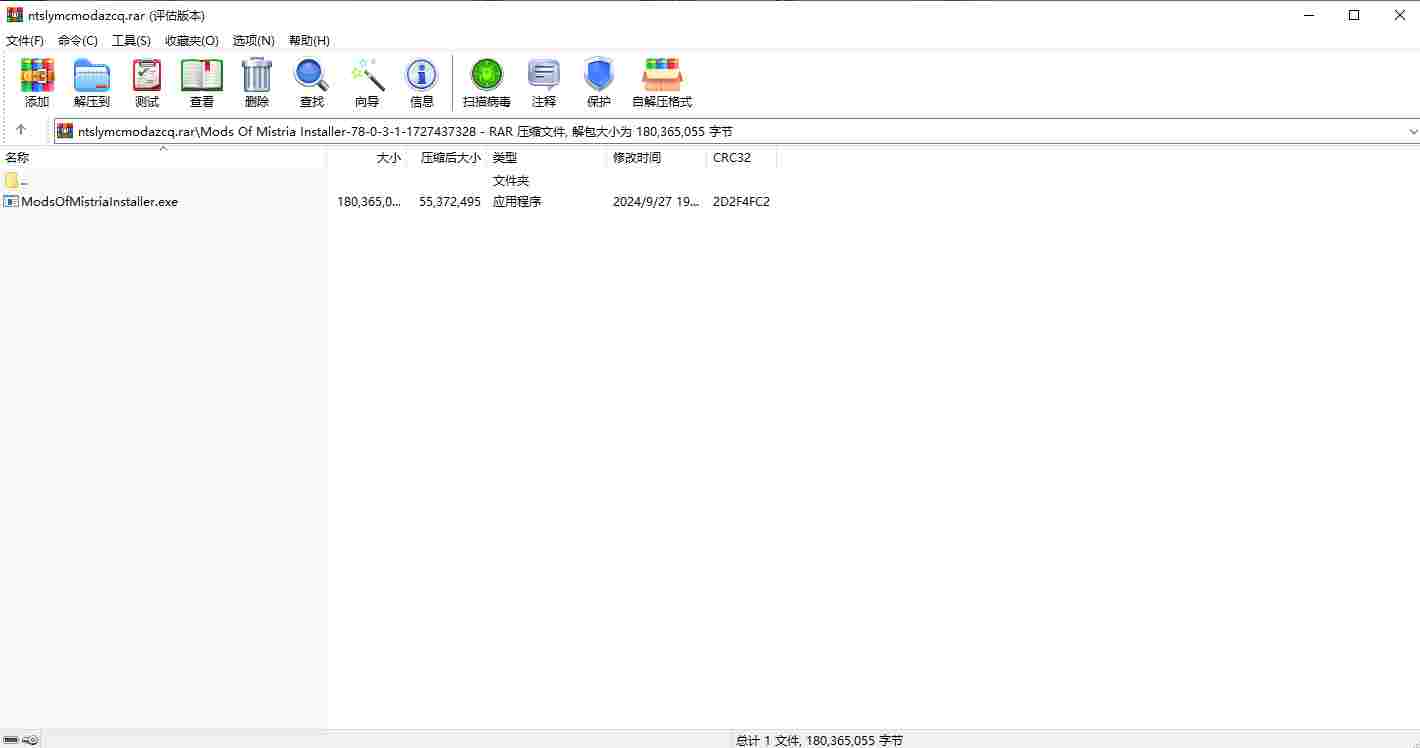Screen dimensions: 1420x748
Task: Open the 工具(S) menu
Action: [x=131, y=40]
